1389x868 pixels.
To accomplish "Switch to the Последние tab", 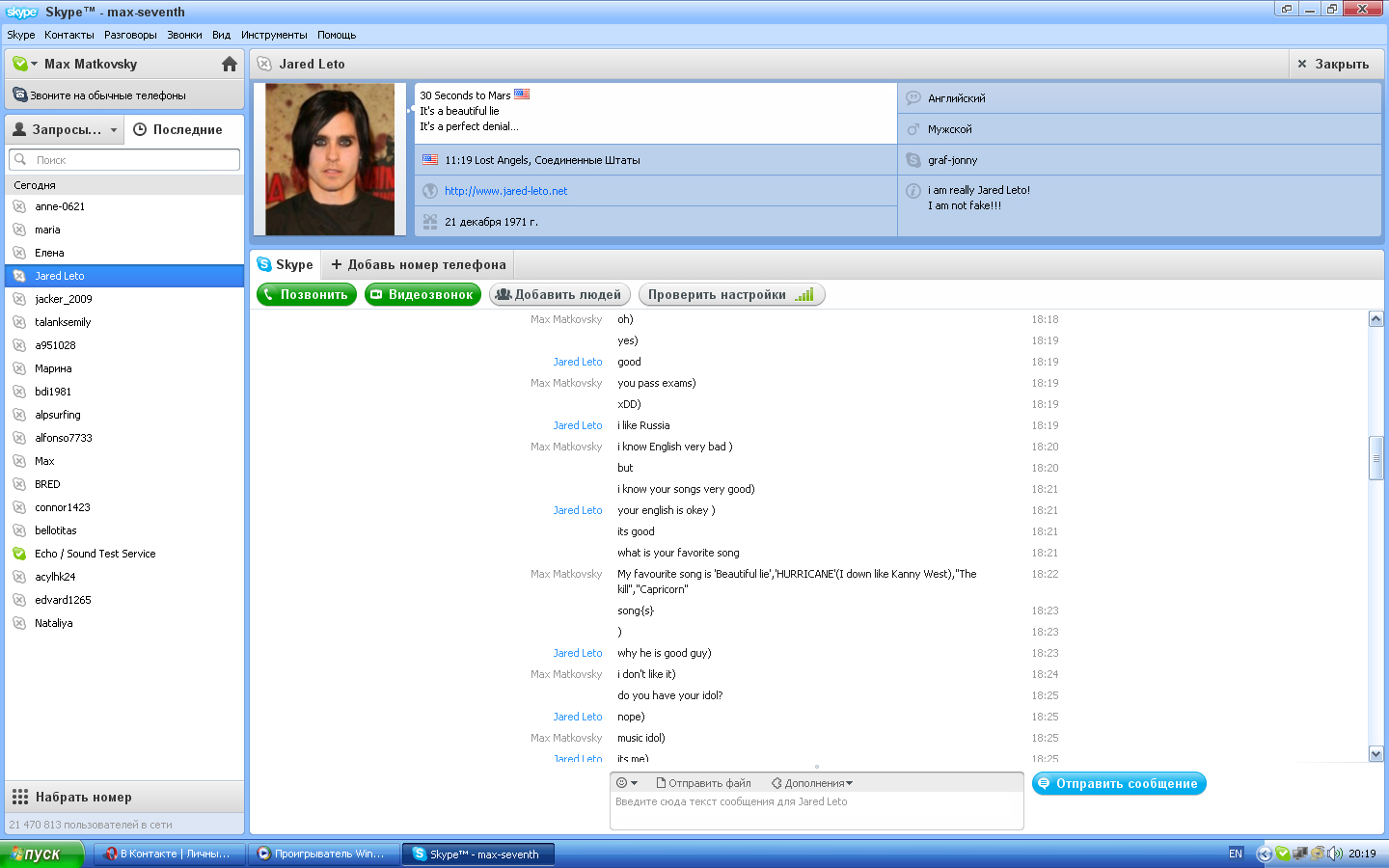I will point(177,129).
